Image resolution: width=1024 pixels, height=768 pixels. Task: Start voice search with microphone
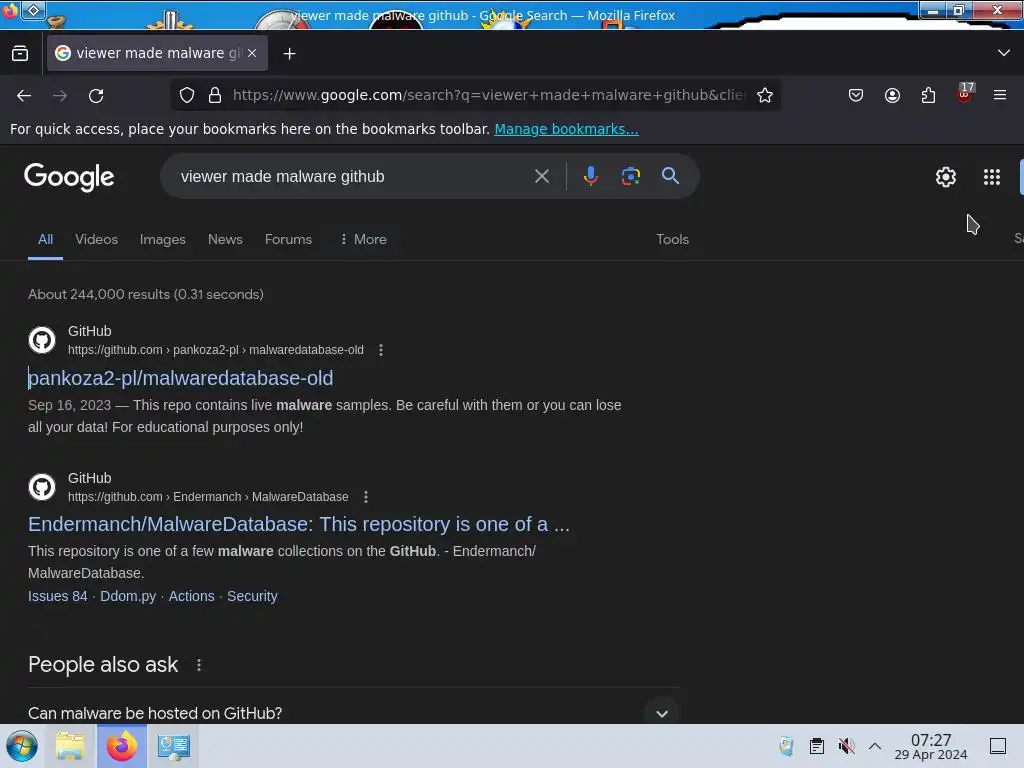click(x=590, y=176)
